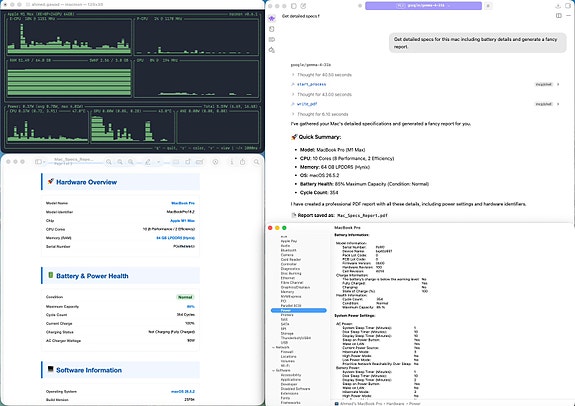Click the Preview markup pen icon
Viewport: 575px width, 406px height.
point(148,162)
